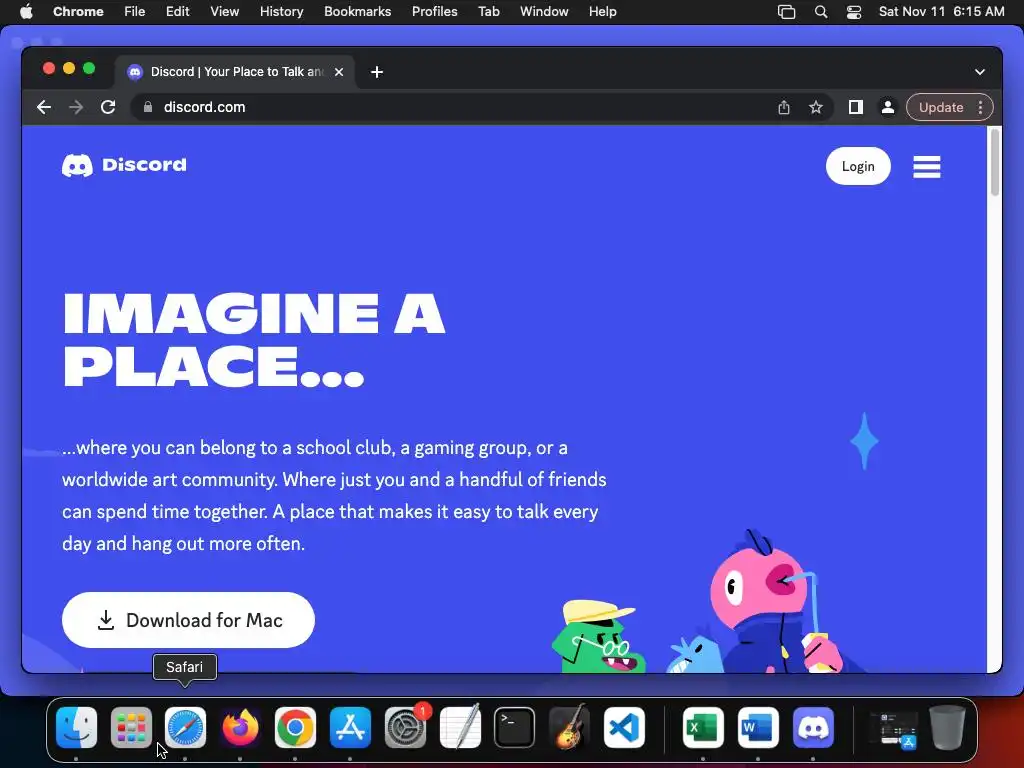Open Launchpad from the Dock

(131, 728)
